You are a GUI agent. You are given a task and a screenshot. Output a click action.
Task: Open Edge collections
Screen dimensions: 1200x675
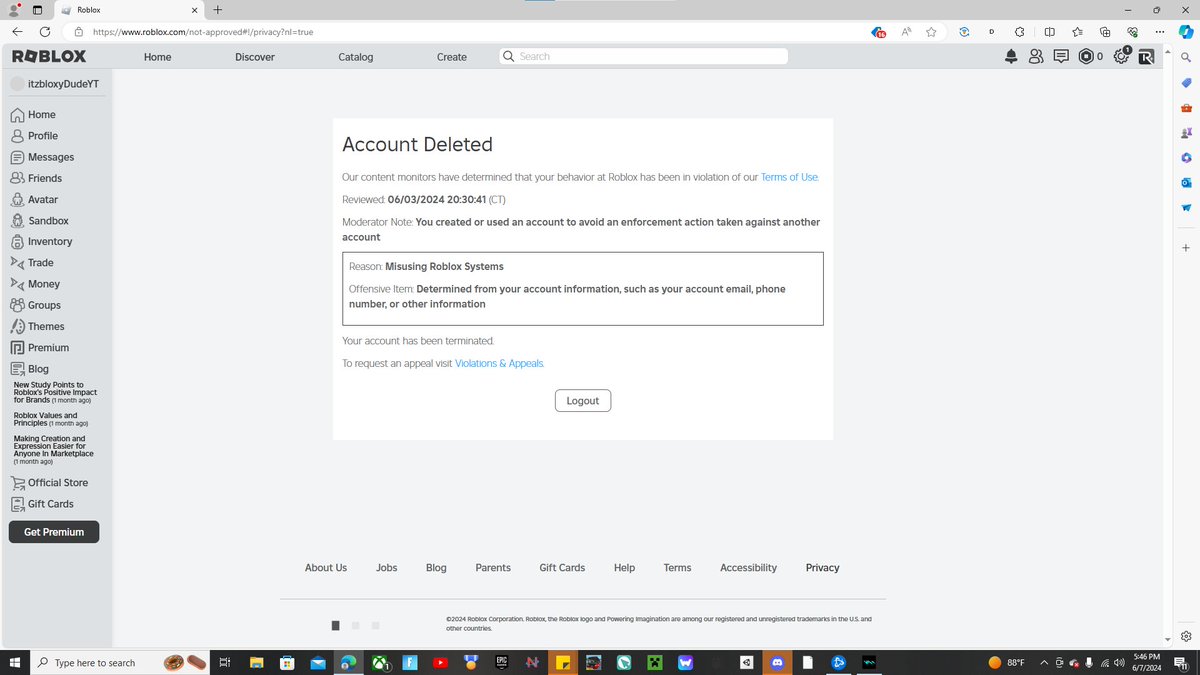(x=1105, y=32)
